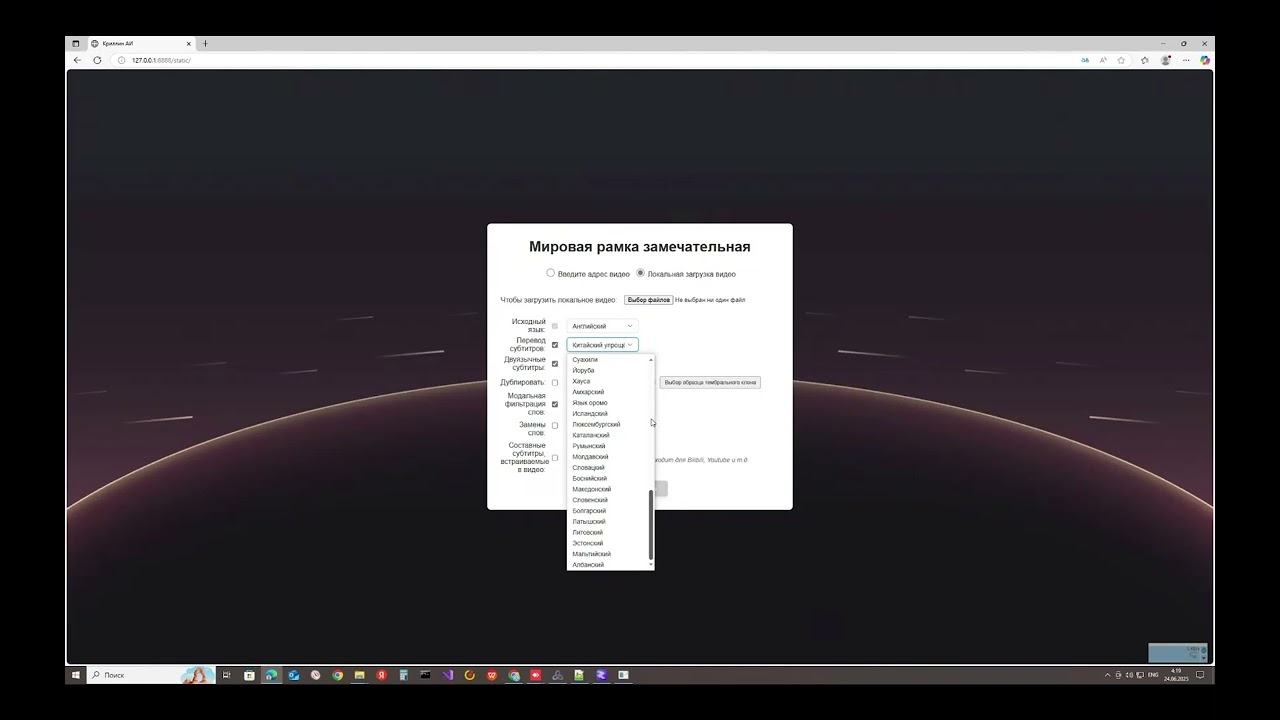The height and width of the screenshot is (720, 1280).
Task: Select the Введите адрес видео radio button
Action: (x=550, y=273)
